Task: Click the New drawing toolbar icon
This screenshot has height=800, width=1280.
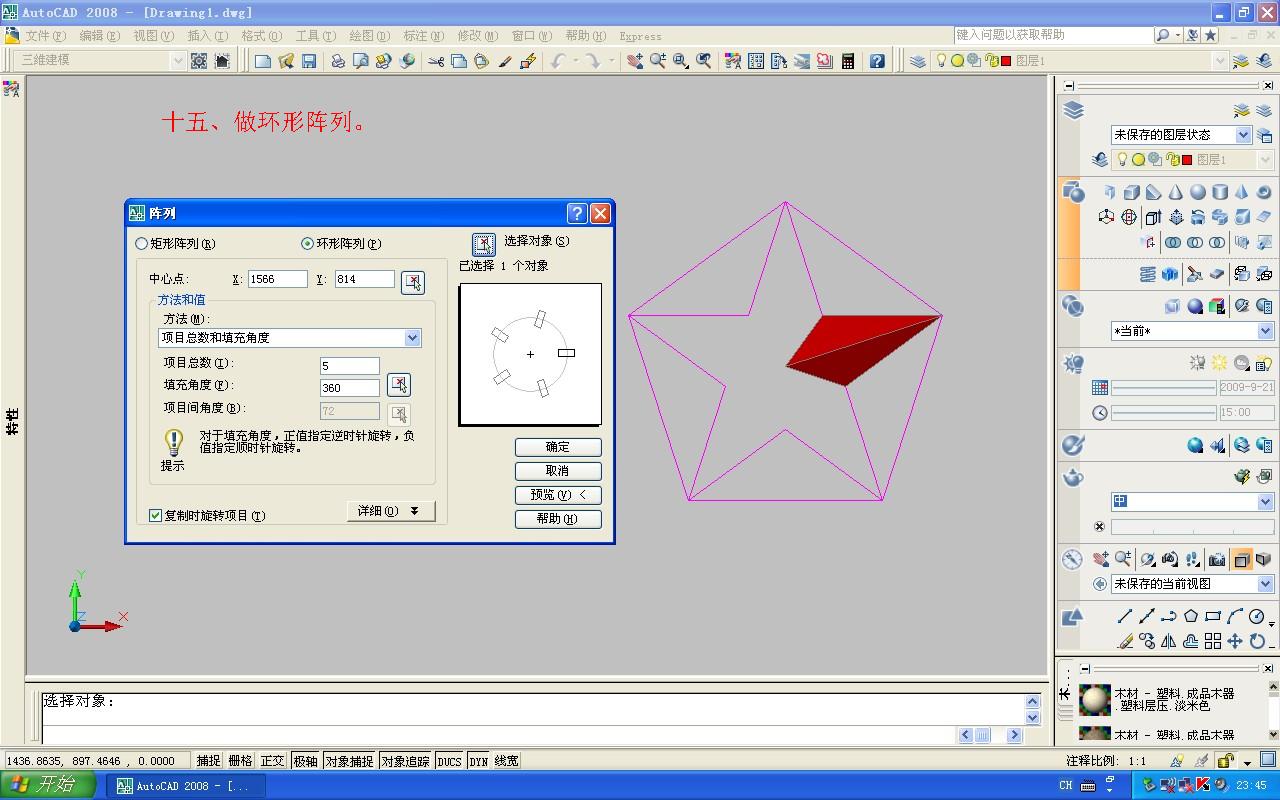Action: [263, 61]
